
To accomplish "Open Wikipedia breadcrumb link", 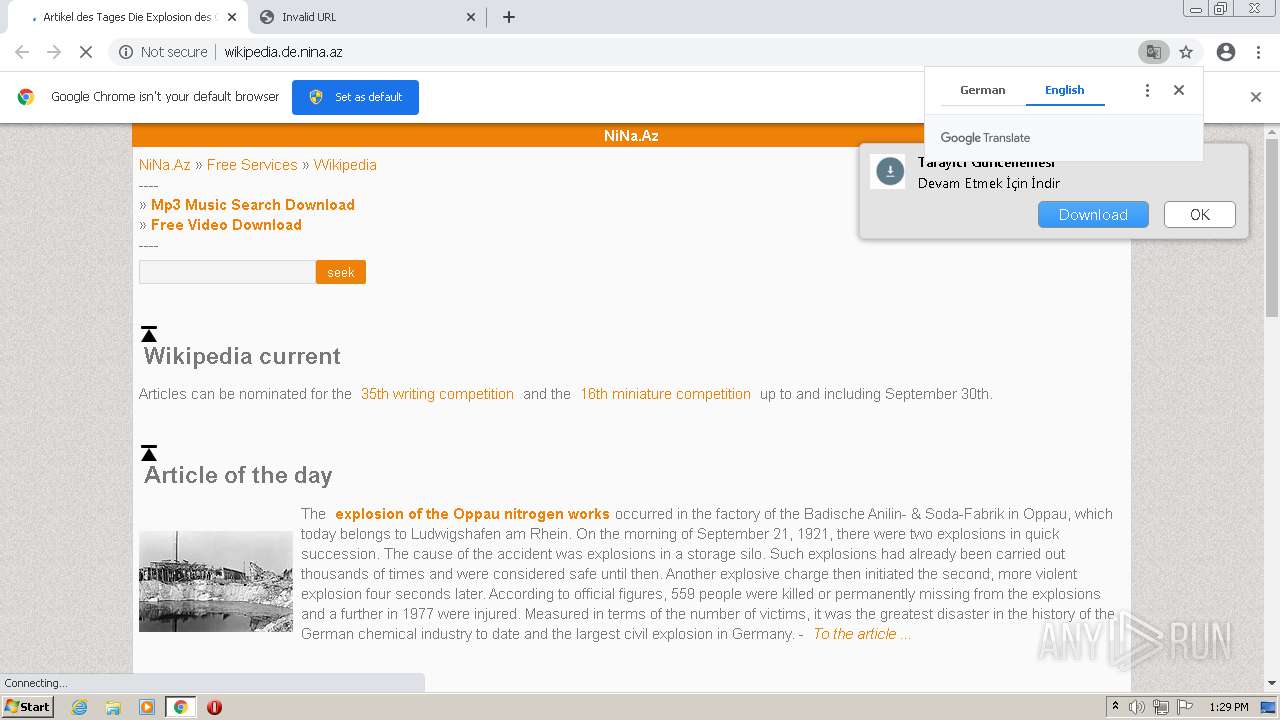I will pos(345,165).
